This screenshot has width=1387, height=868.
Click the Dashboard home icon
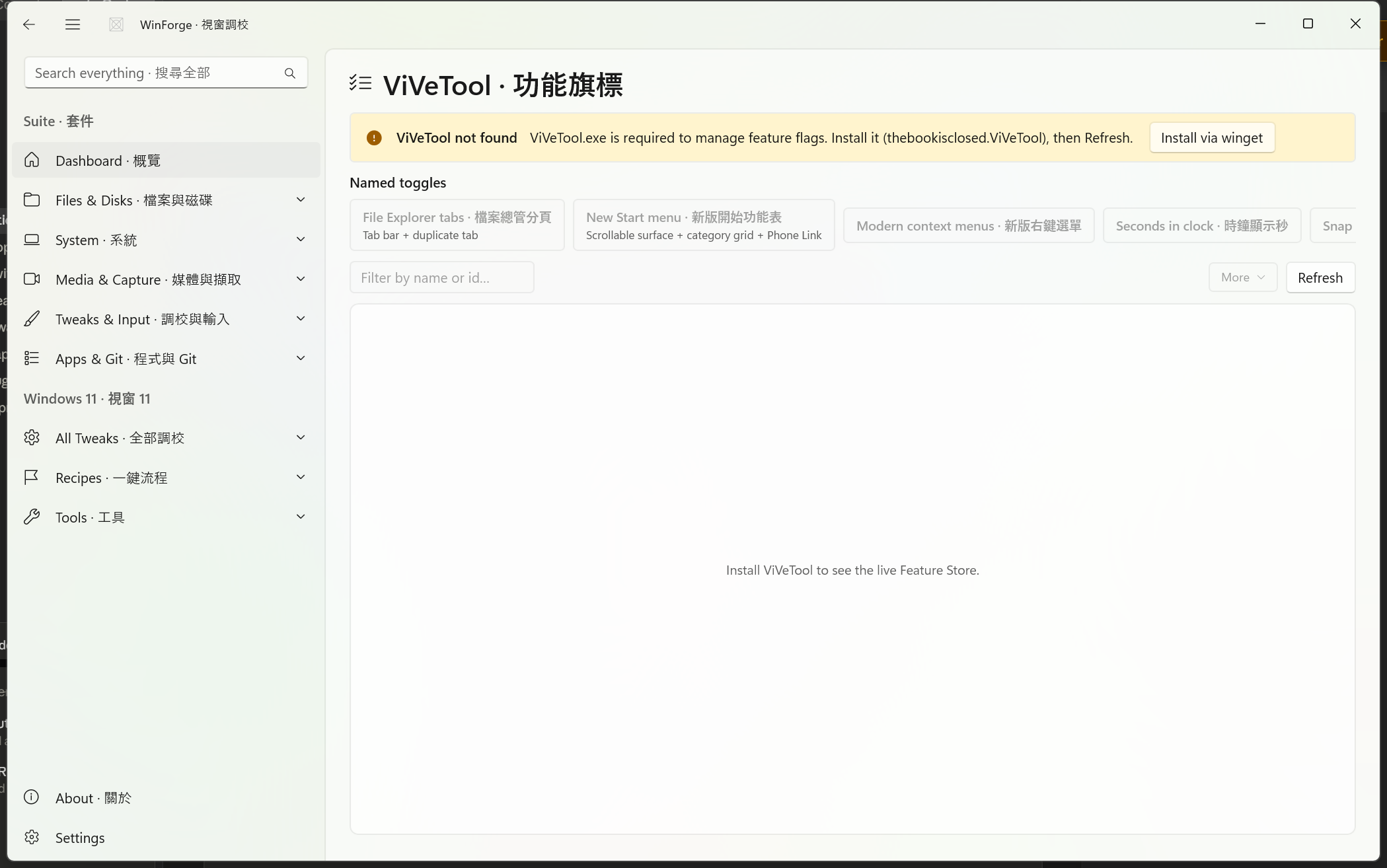(x=32, y=160)
